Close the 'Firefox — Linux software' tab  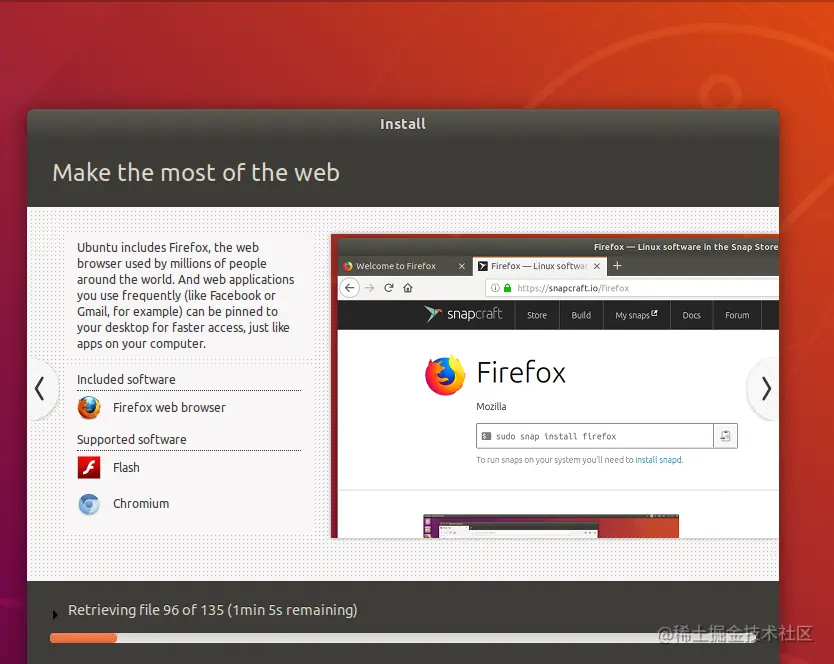tap(597, 266)
